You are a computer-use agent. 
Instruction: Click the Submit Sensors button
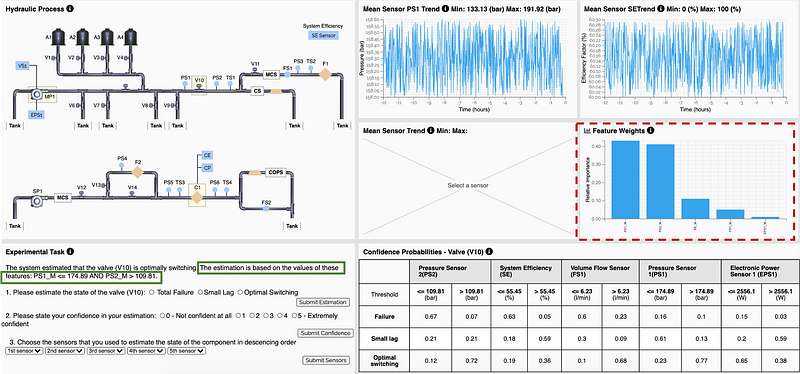click(326, 360)
